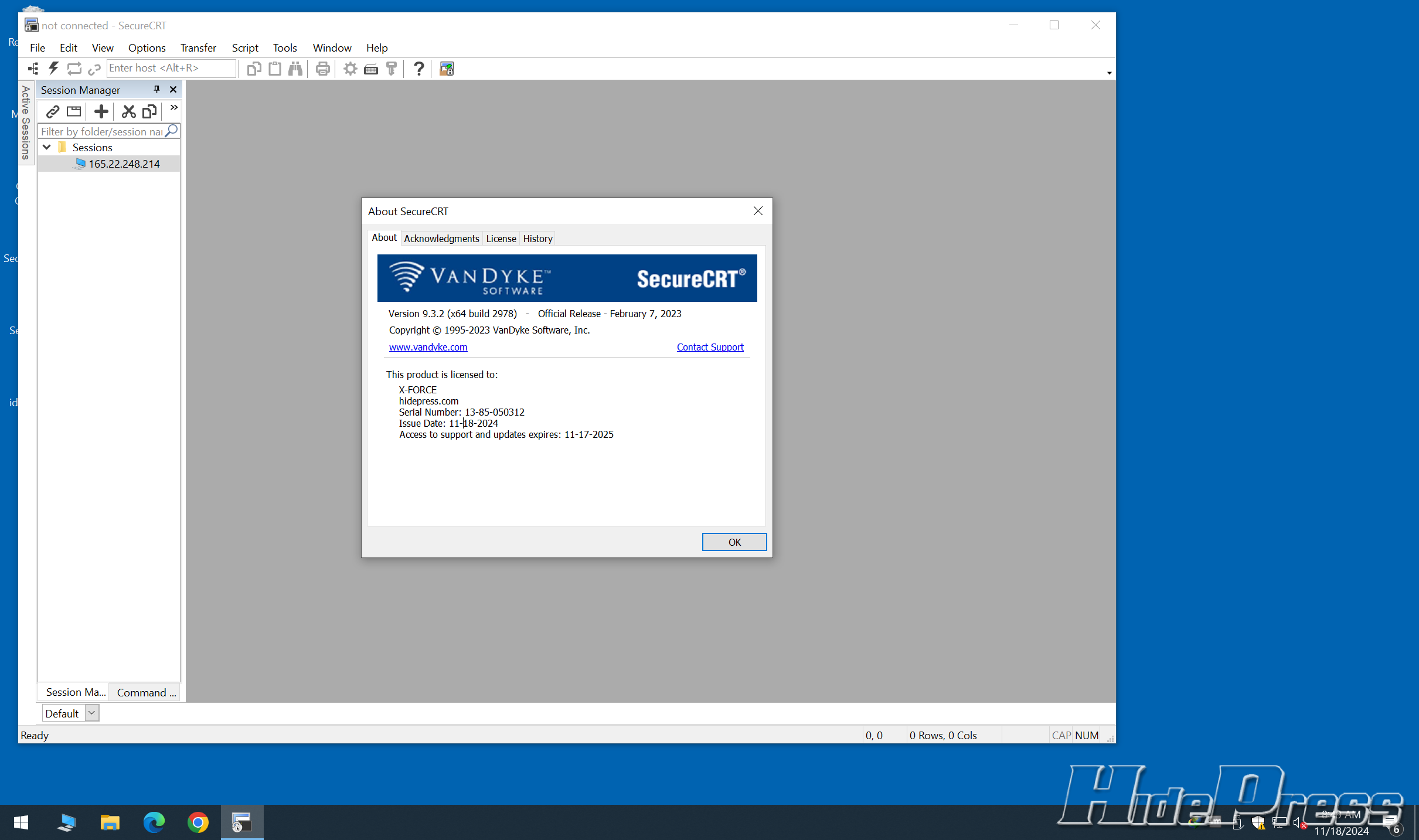This screenshot has width=1419, height=840.
Task: Add a new session with the plus icon
Action: [101, 111]
